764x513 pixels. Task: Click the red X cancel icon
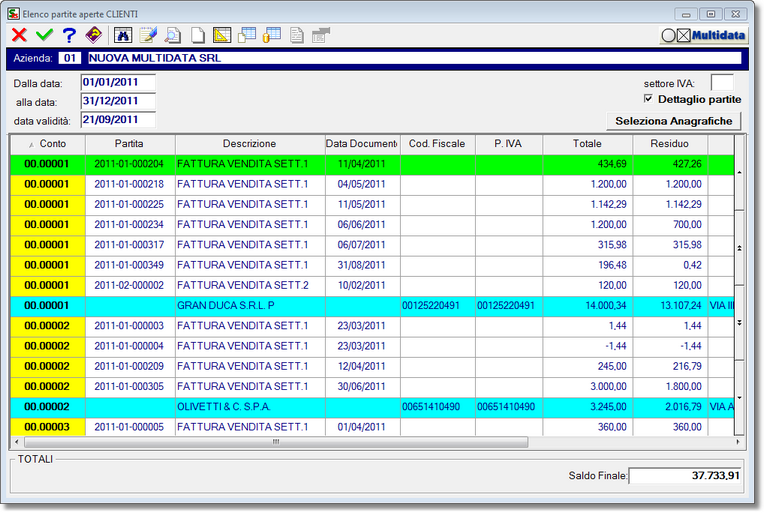coord(19,35)
